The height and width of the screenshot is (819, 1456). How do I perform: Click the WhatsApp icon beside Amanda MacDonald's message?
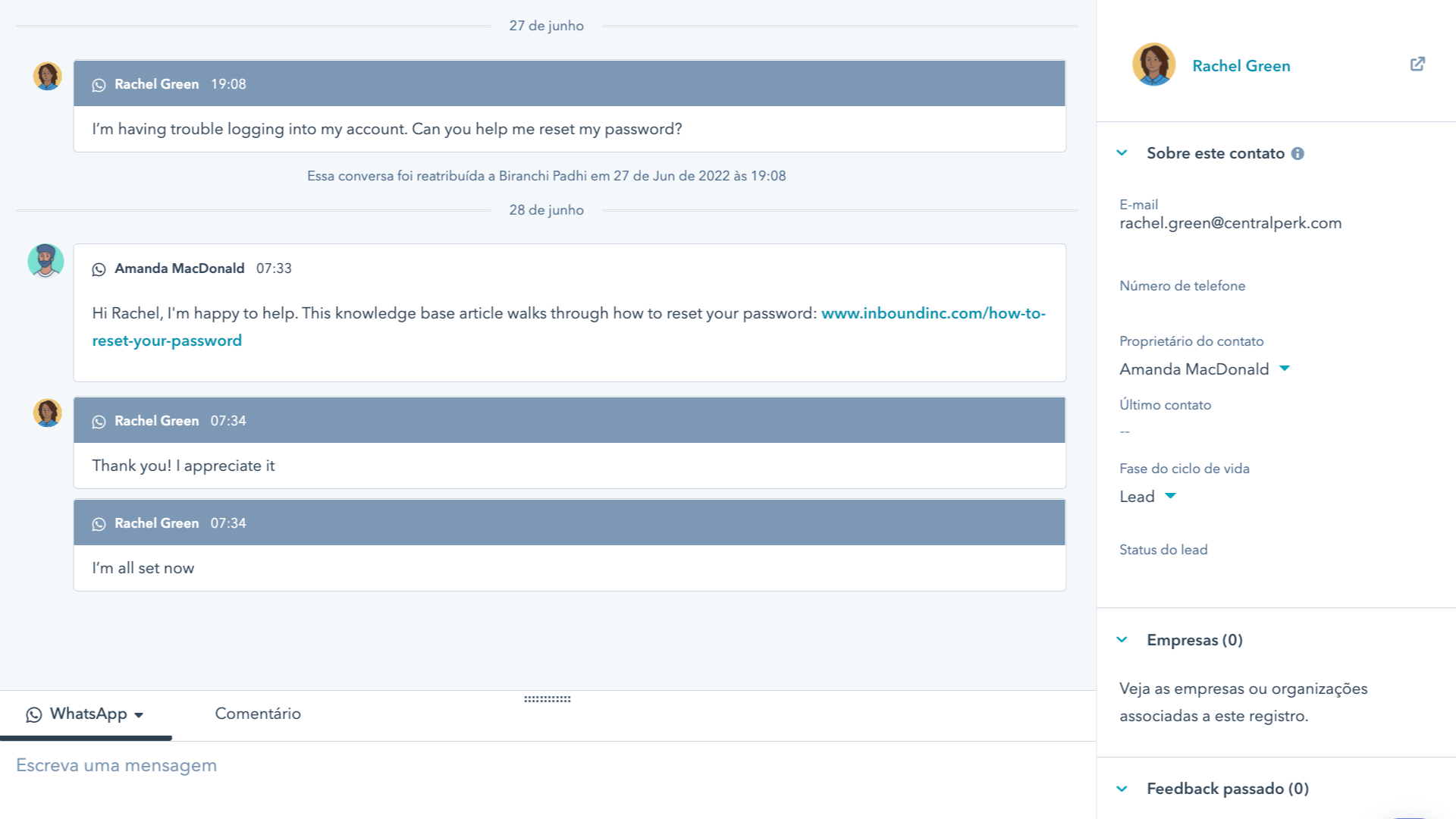99,268
